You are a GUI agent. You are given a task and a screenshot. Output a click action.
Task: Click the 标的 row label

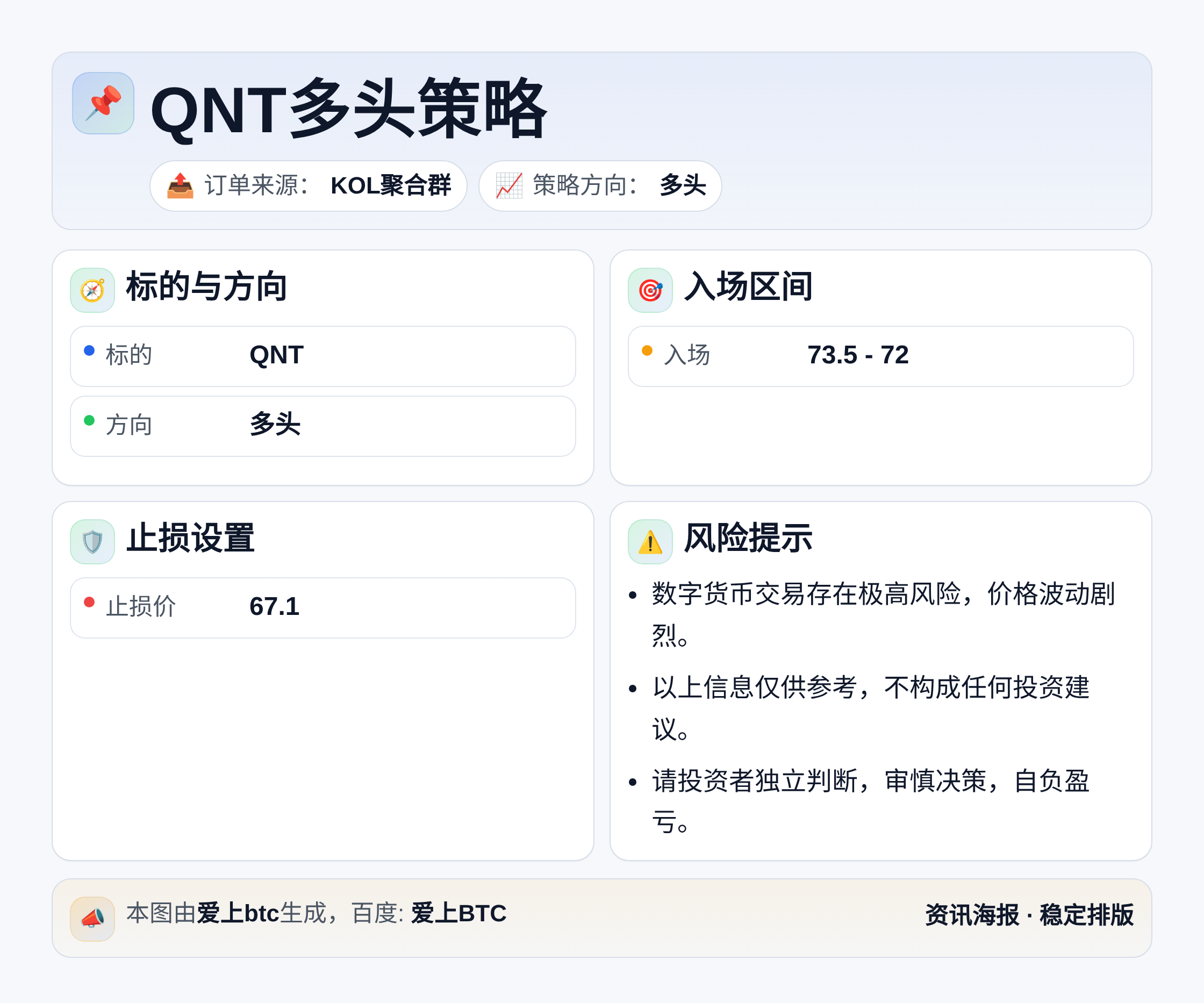click(129, 355)
